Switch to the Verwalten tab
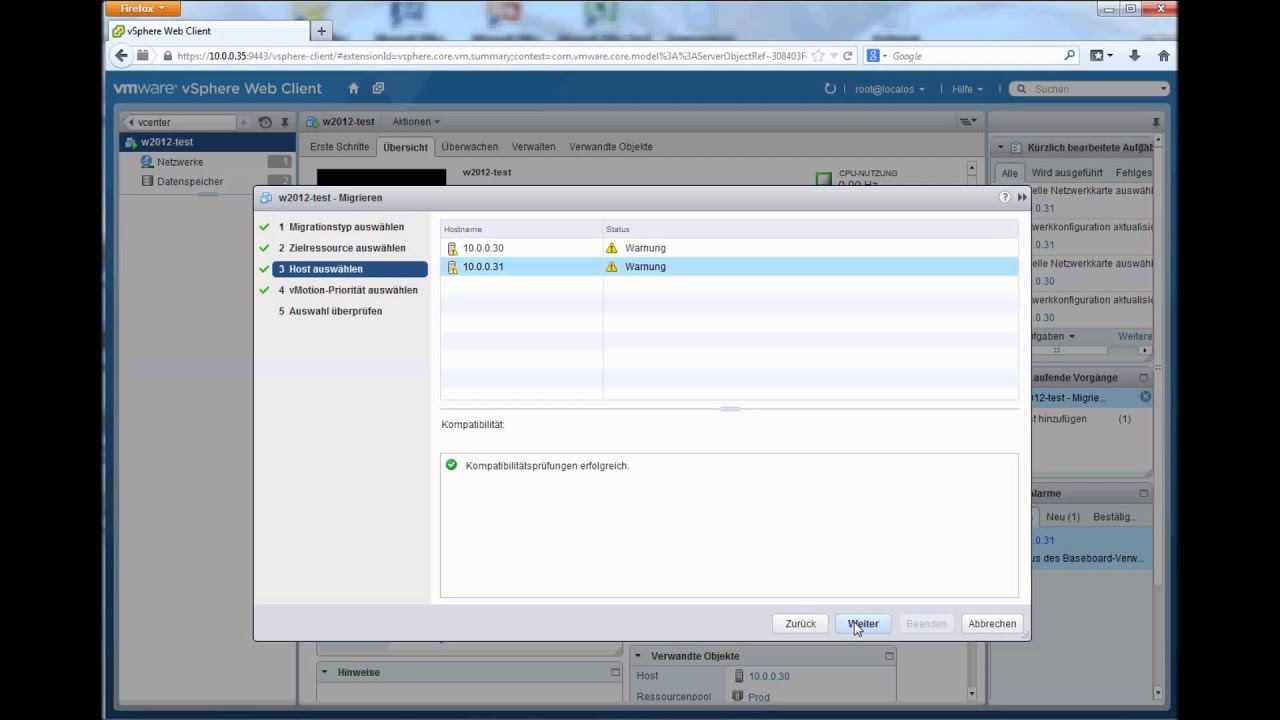 [x=533, y=147]
